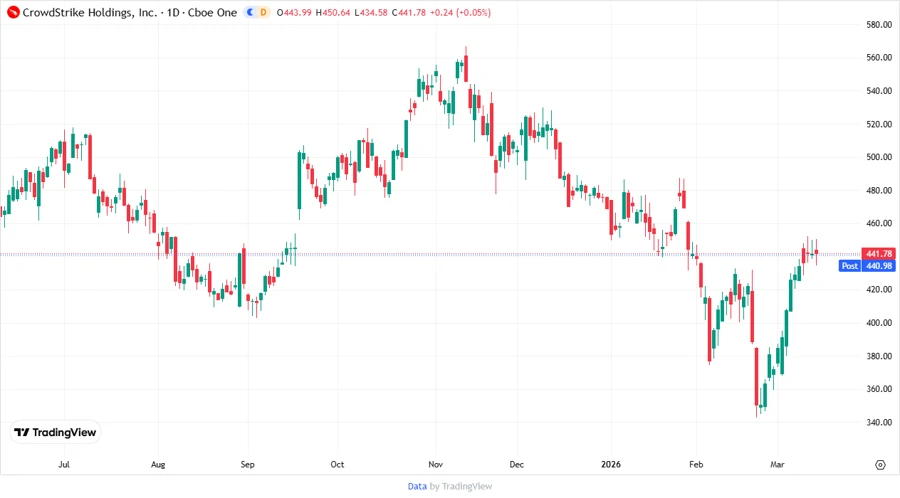The width and height of the screenshot is (900, 498).
Task: Click the Feb time axis label
Action: 696,464
